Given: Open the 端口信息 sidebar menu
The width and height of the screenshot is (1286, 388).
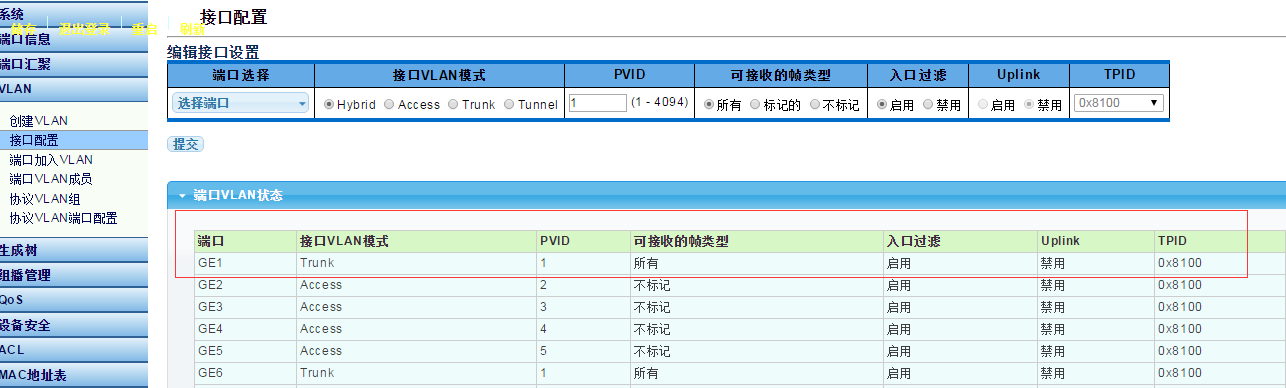Looking at the screenshot, I should point(74,39).
